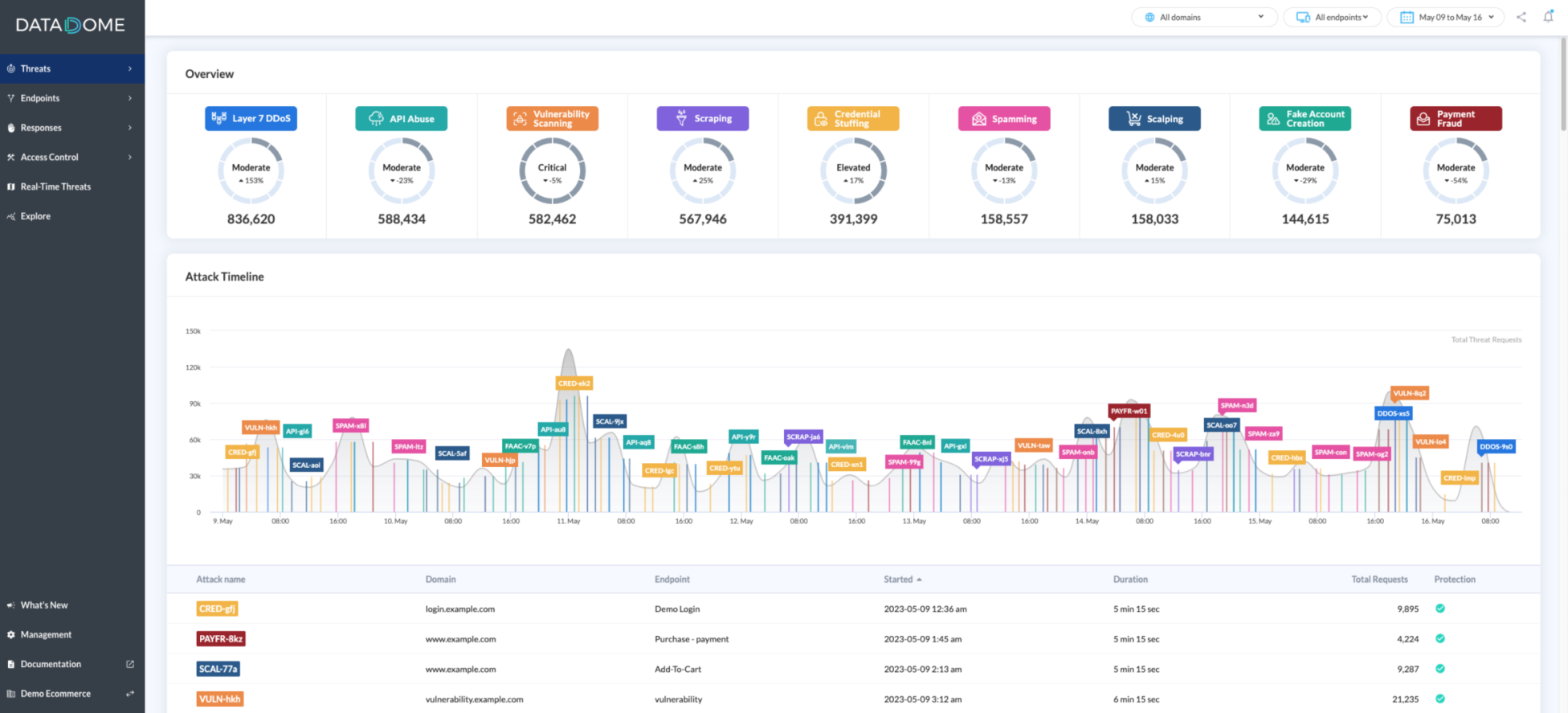Click the card icon in Payment Fraud badge
The height and width of the screenshot is (713, 1568).
point(1423,118)
